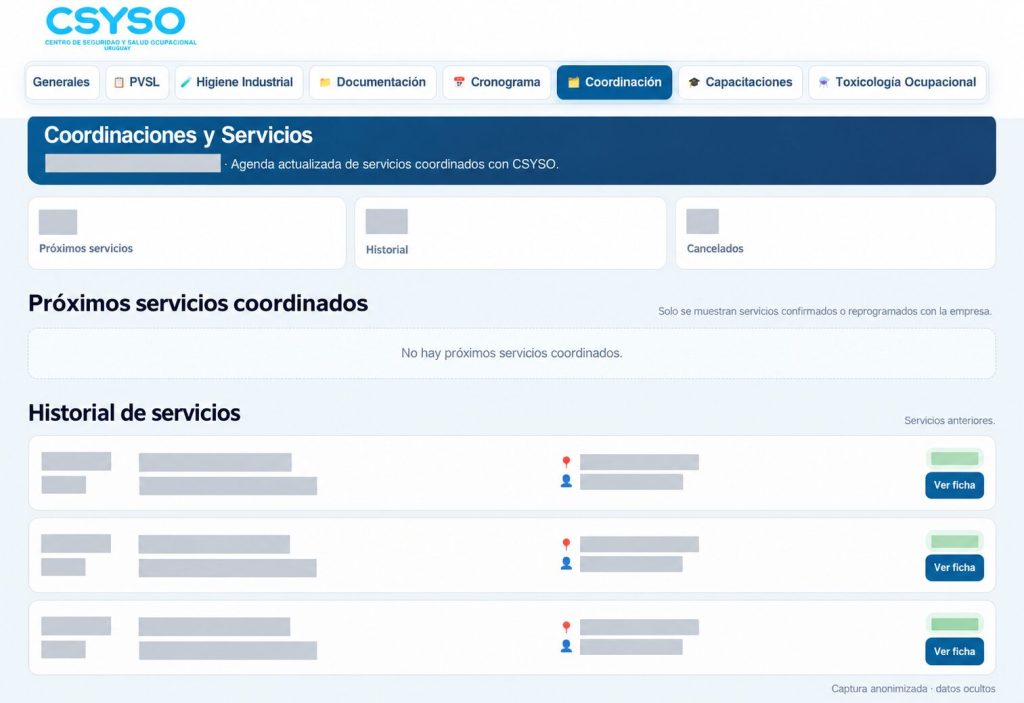
Task: Click person icon in first history row
Action: click(x=566, y=482)
